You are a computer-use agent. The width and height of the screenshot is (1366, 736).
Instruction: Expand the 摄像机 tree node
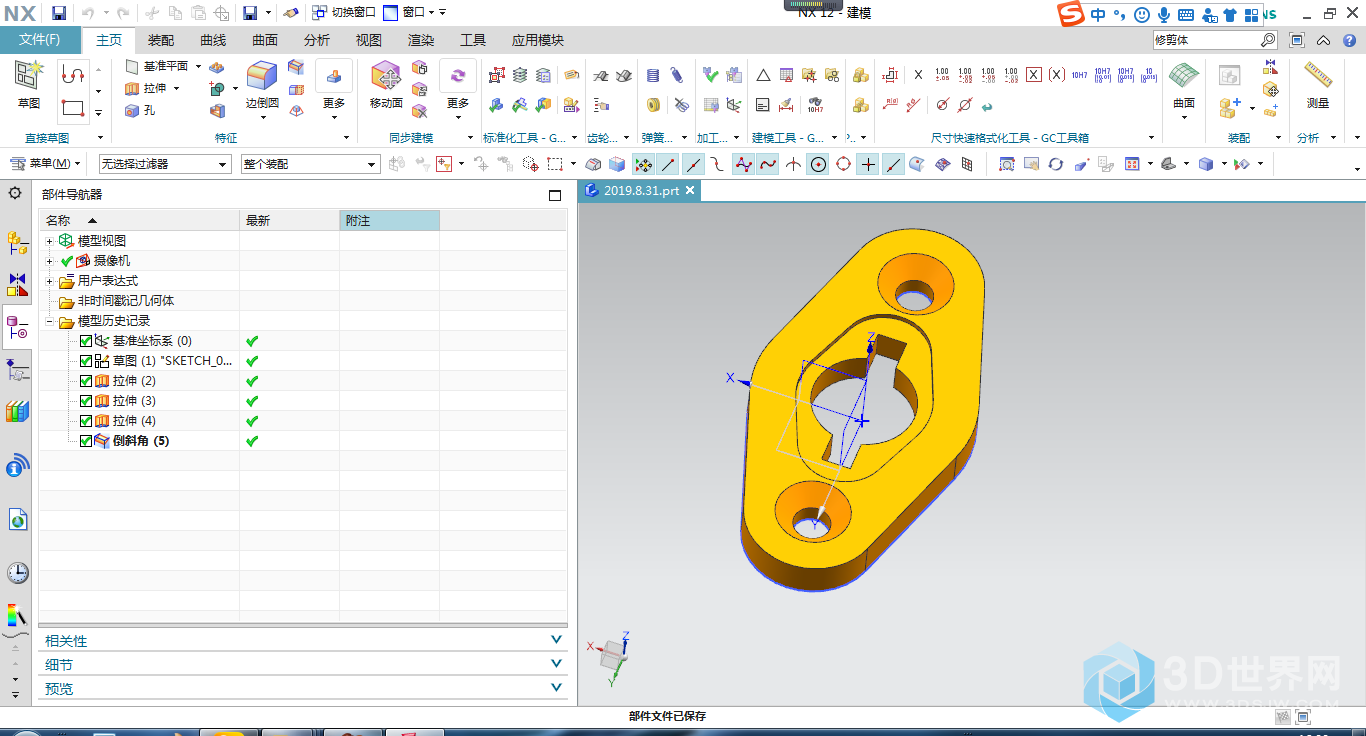point(50,261)
